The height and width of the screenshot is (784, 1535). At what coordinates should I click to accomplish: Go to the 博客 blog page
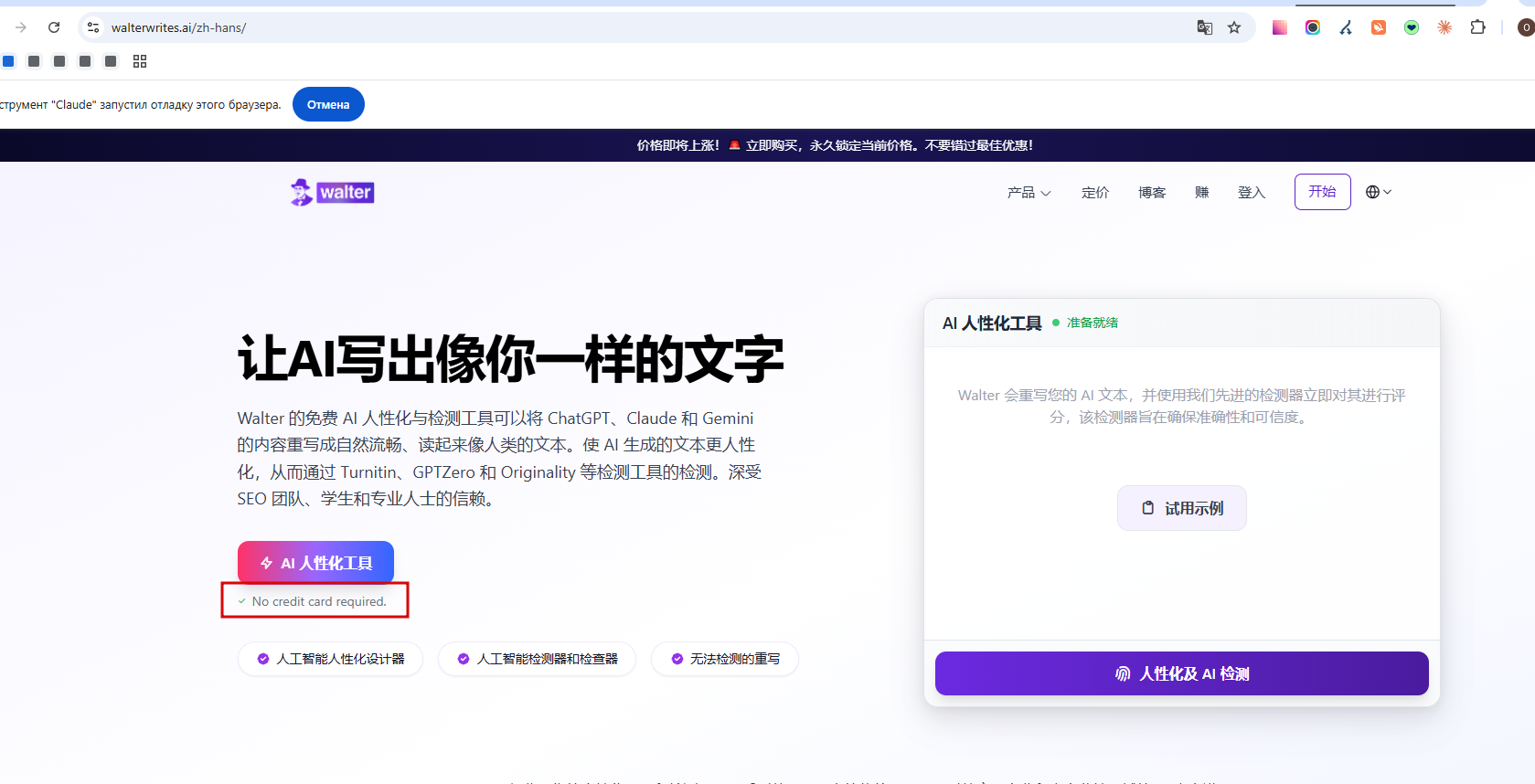click(x=1152, y=192)
